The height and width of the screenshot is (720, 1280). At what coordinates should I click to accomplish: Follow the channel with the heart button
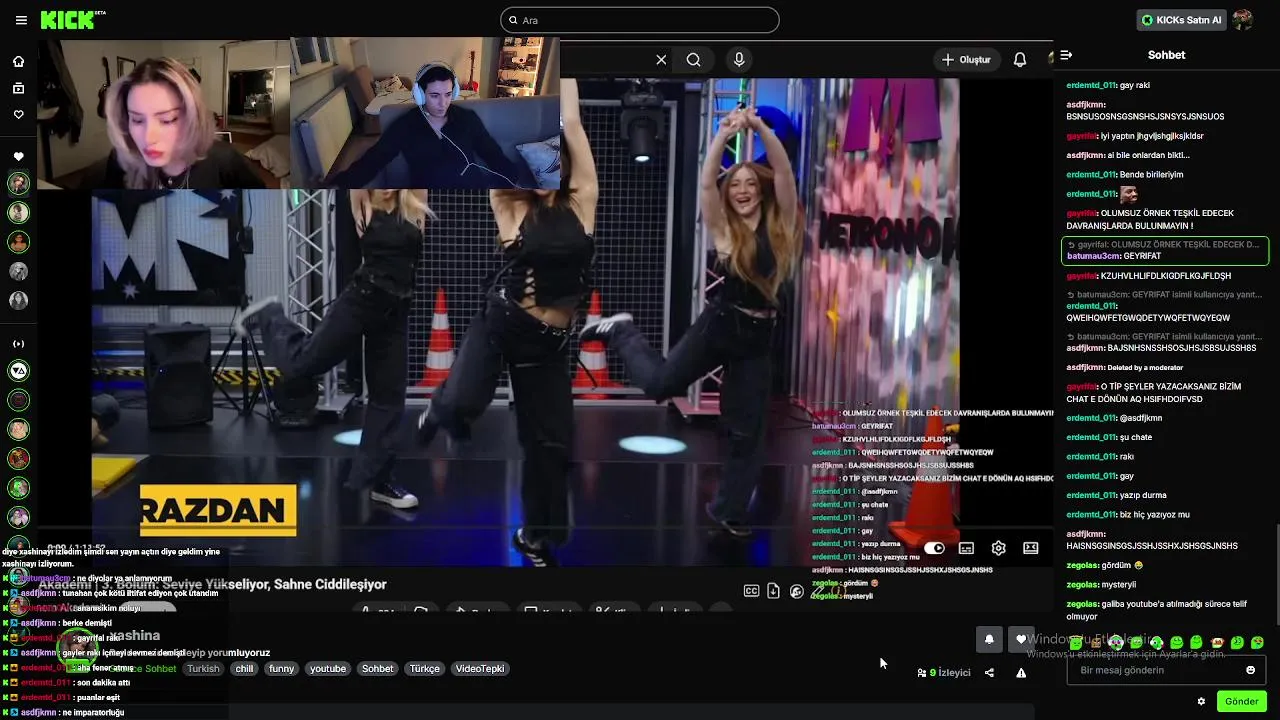(1021, 640)
